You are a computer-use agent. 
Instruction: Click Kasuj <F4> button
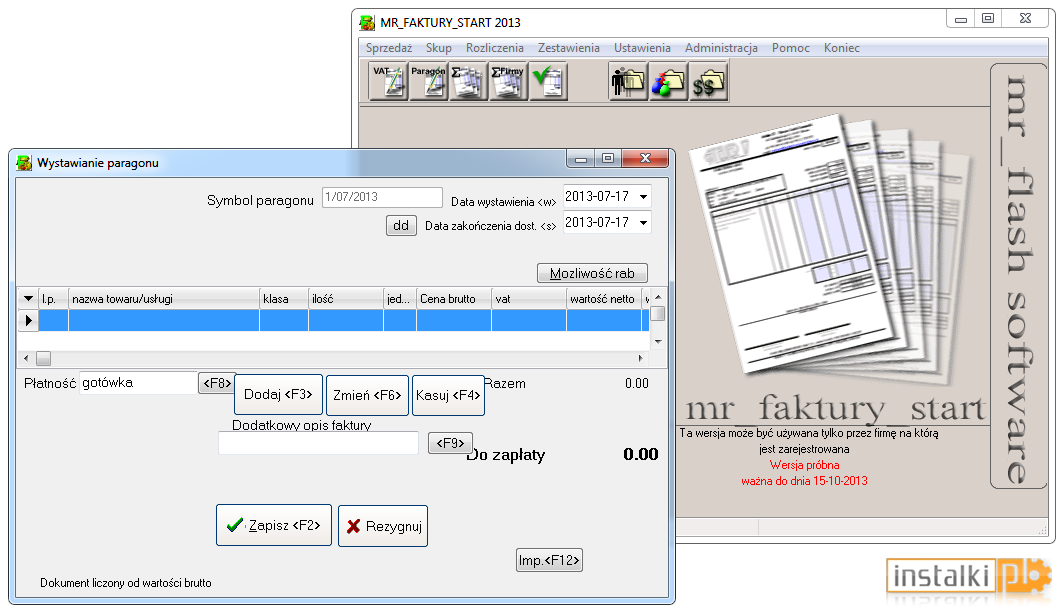pos(448,395)
